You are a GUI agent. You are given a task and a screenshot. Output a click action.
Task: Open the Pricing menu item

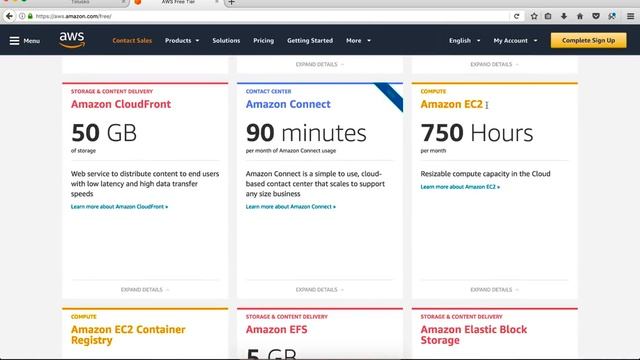click(263, 40)
